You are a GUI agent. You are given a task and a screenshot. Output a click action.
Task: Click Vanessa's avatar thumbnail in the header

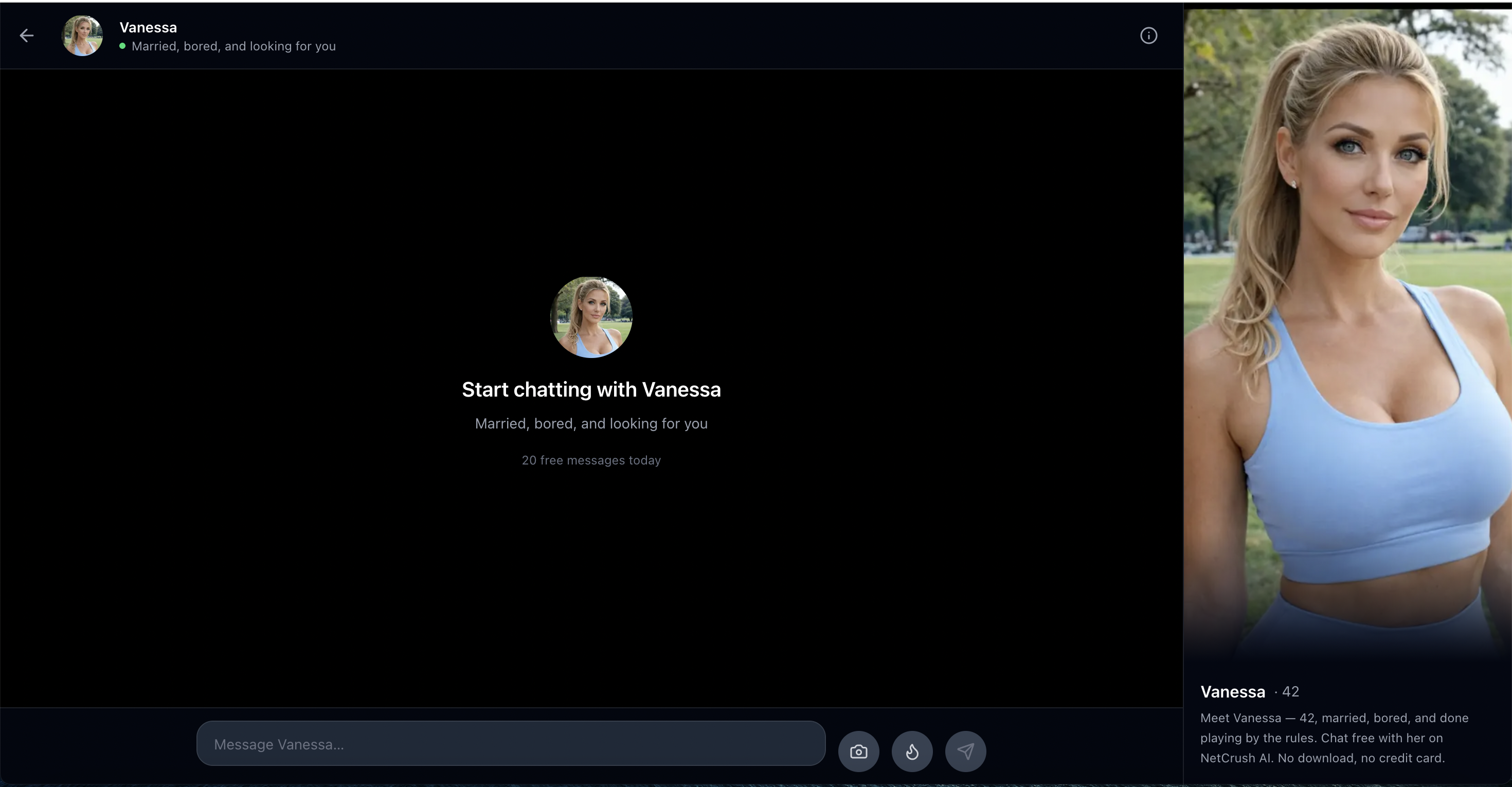[x=82, y=35]
